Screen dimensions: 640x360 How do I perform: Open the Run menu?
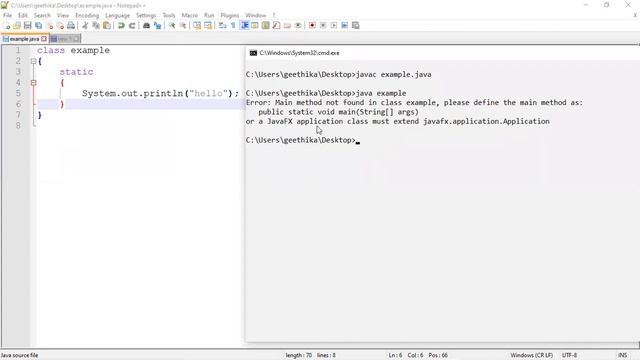[x=209, y=16]
